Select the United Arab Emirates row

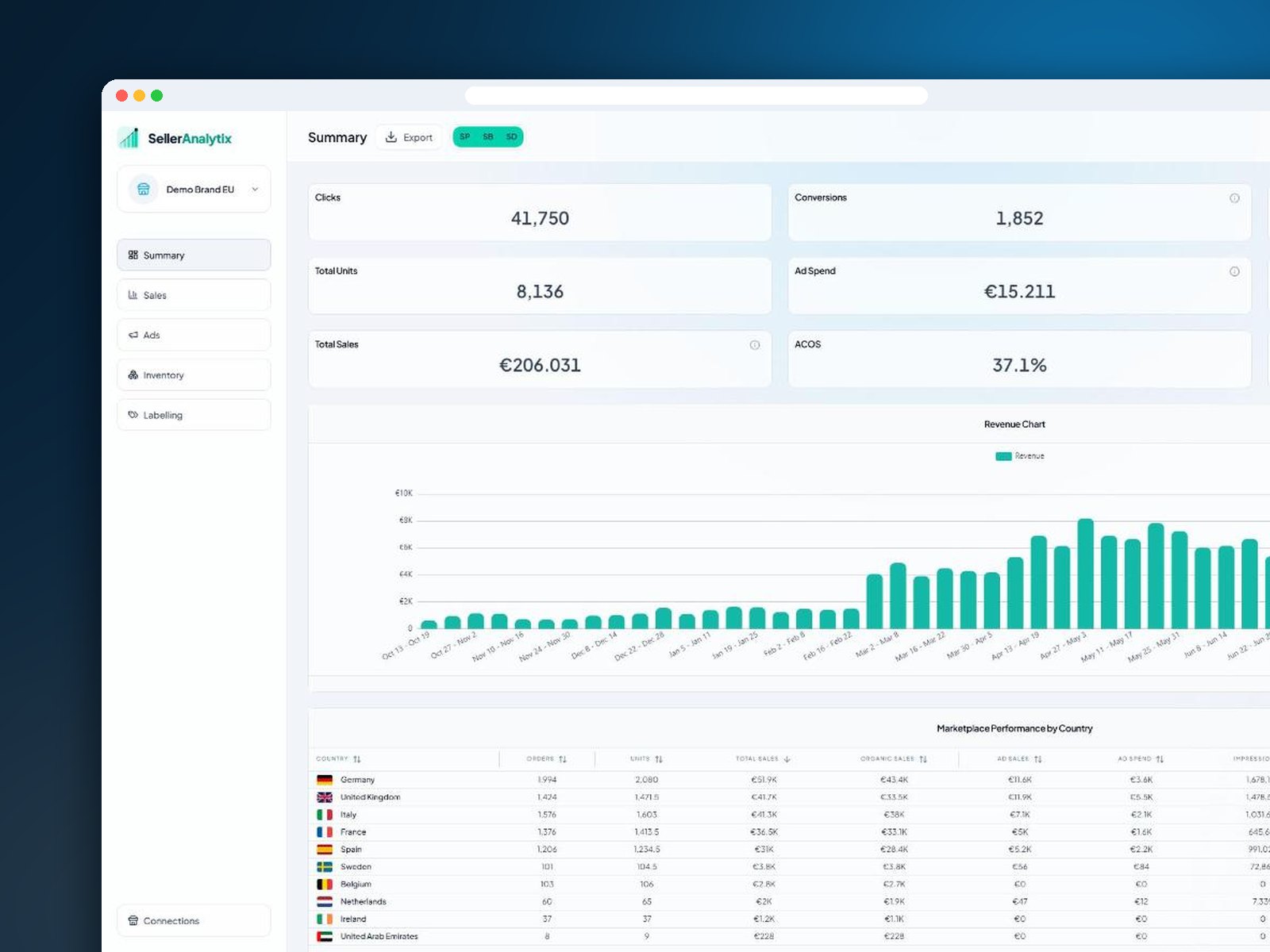click(789, 937)
